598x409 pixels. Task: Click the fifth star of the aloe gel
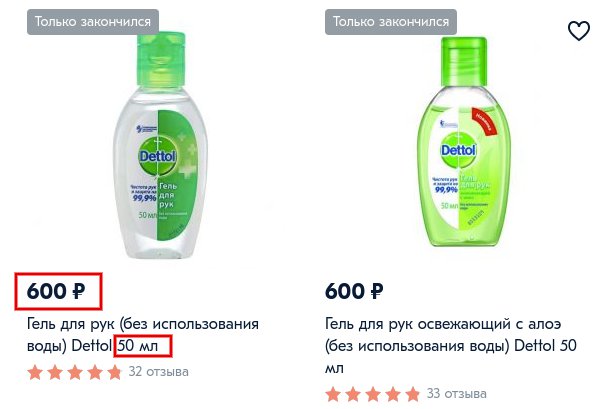(412, 394)
